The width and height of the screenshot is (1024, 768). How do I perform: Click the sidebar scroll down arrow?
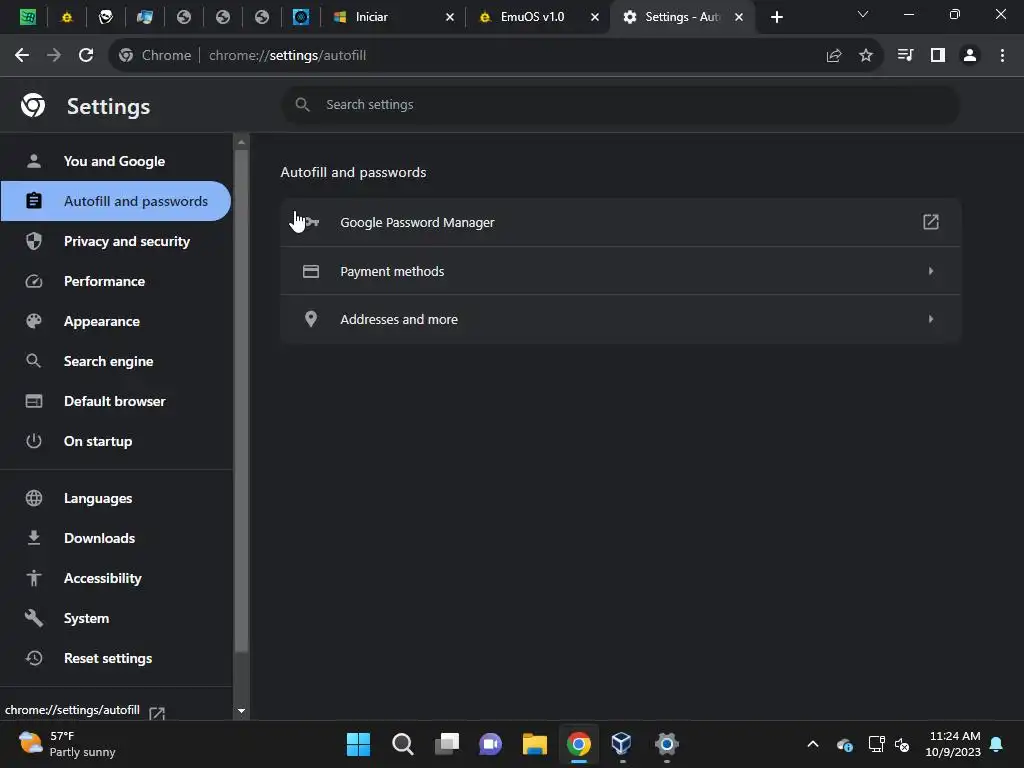click(x=242, y=711)
